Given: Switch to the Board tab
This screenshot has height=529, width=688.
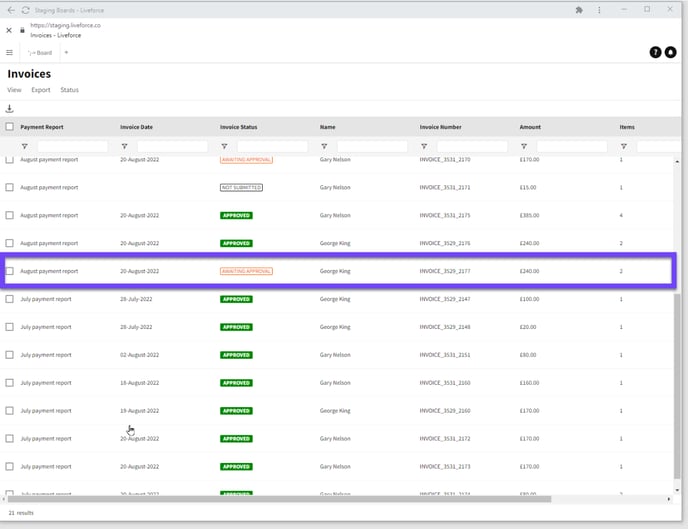Looking at the screenshot, I should [40, 53].
